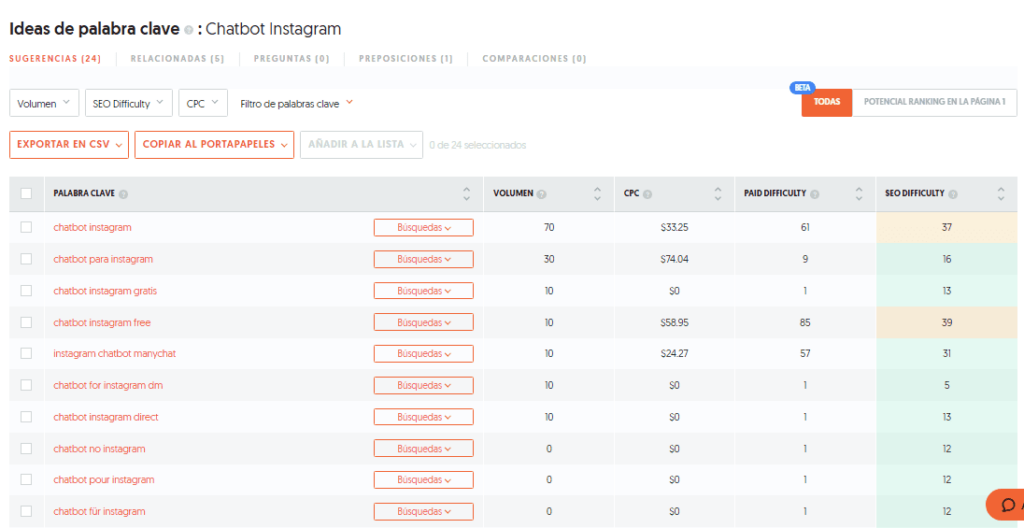
Task: Click the help icon next to Paid Difficulty
Action: coord(816,194)
